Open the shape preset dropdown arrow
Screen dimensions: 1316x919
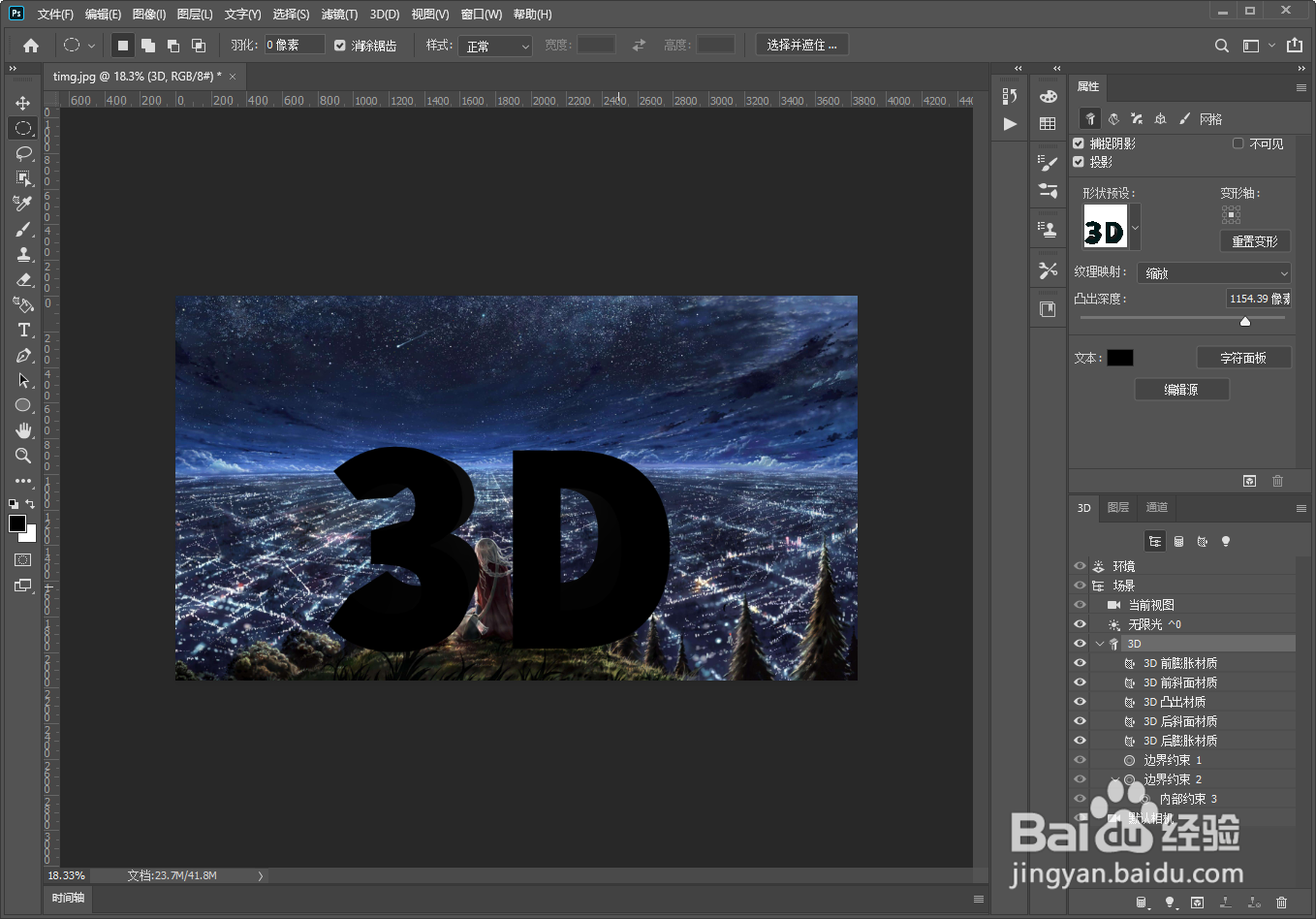(x=1135, y=229)
